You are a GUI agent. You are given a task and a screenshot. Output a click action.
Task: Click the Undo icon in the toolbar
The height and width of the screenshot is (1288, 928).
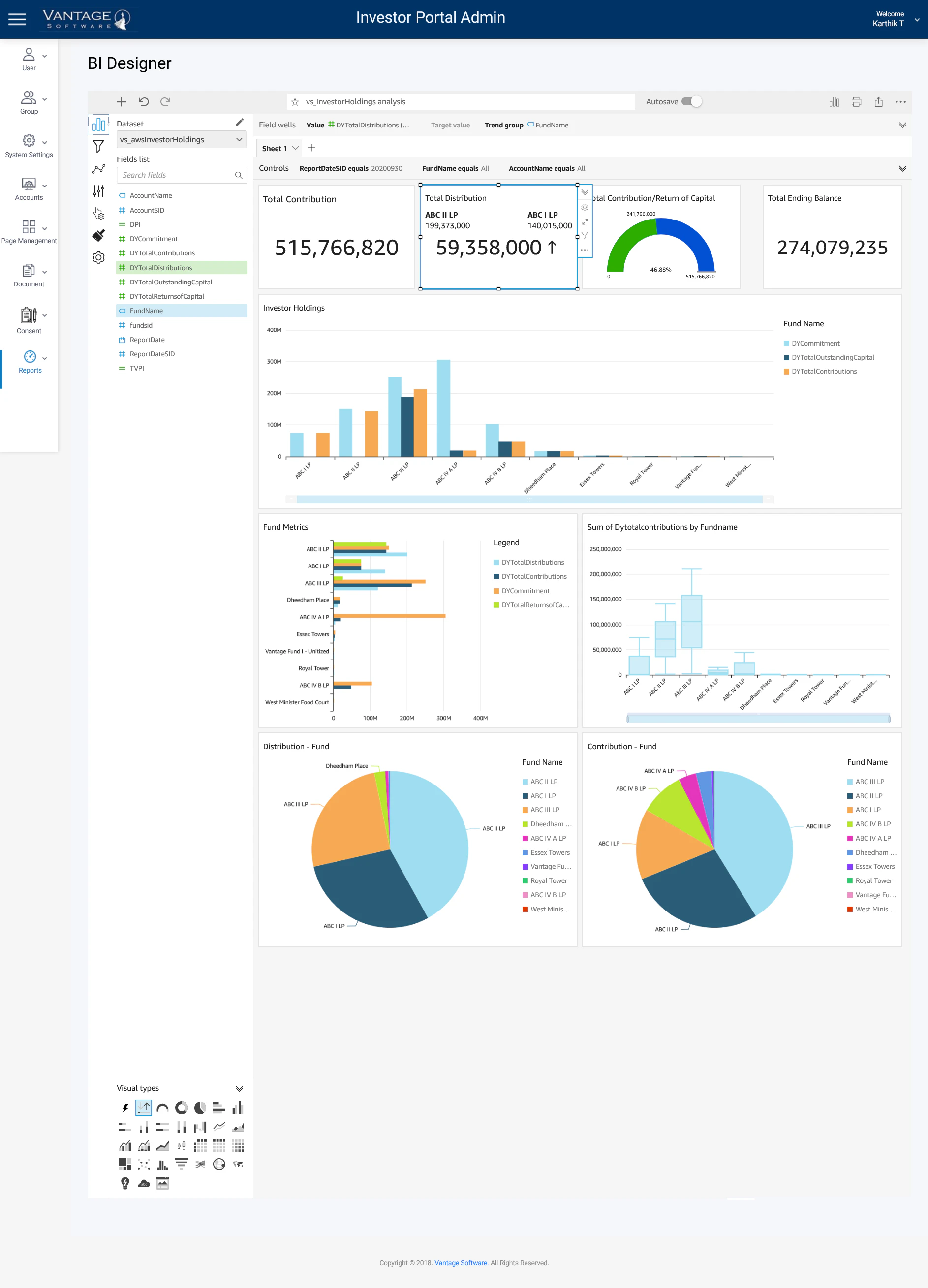[x=144, y=102]
